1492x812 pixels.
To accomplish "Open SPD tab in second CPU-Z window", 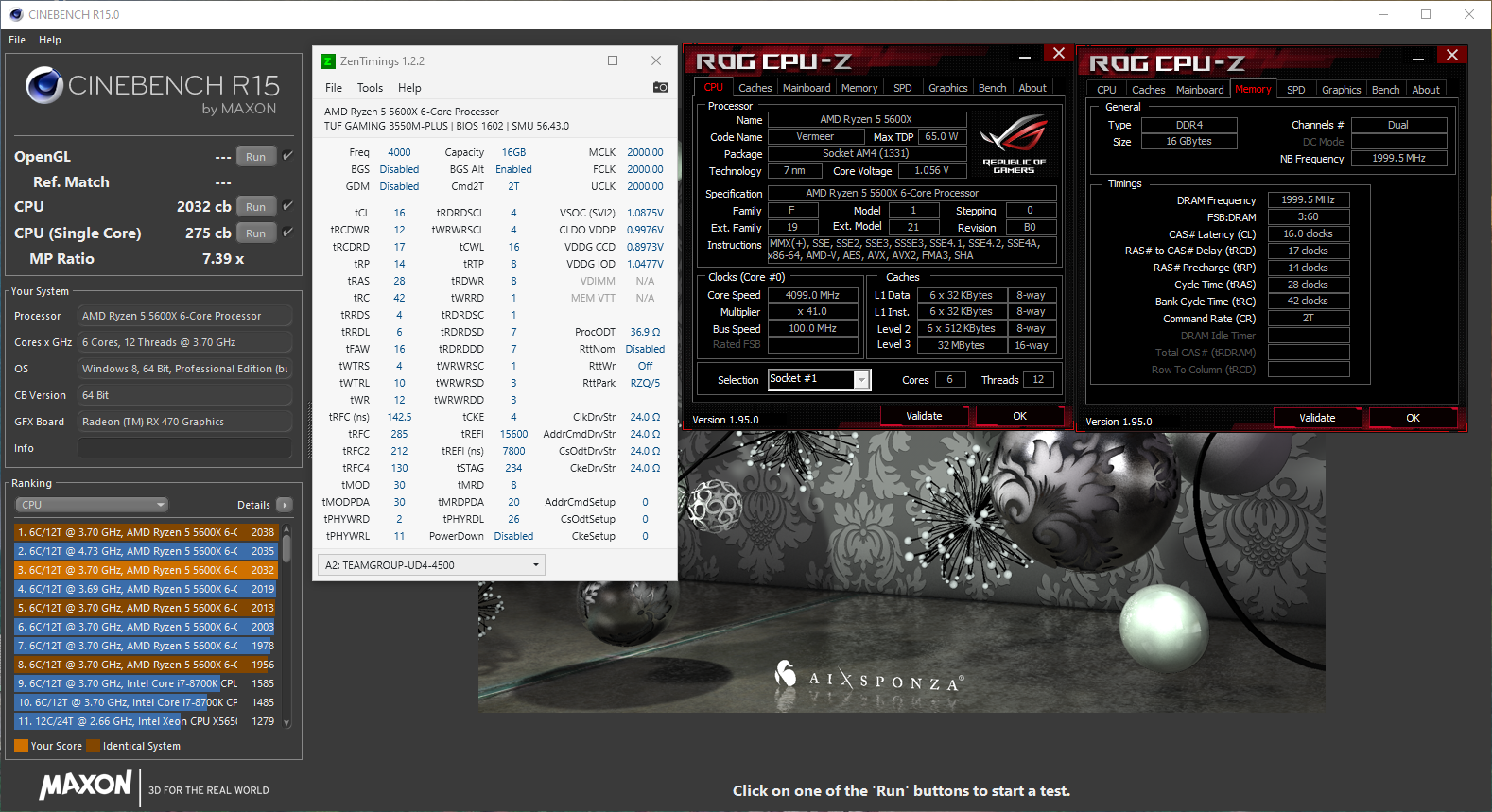I will click(1296, 90).
